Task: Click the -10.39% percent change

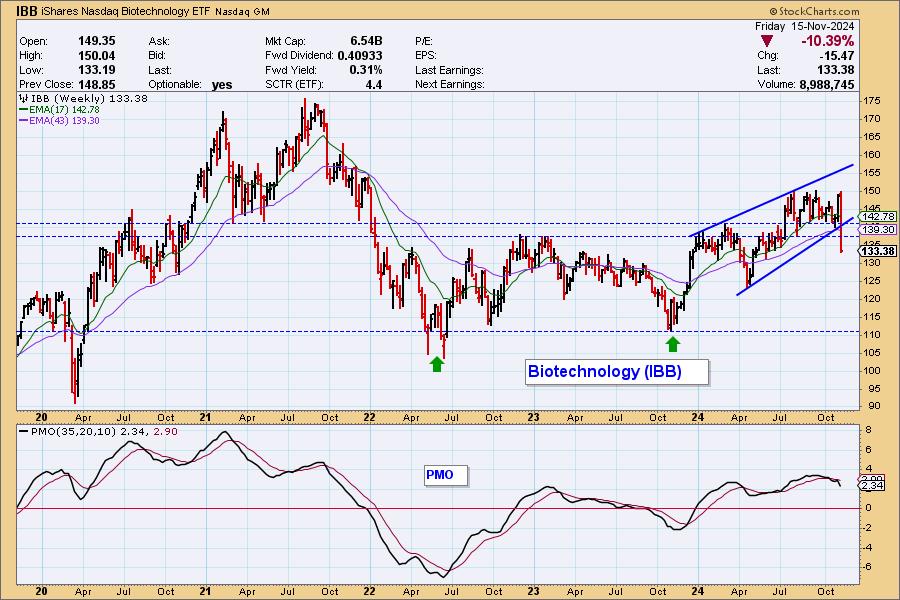Action: [827, 41]
